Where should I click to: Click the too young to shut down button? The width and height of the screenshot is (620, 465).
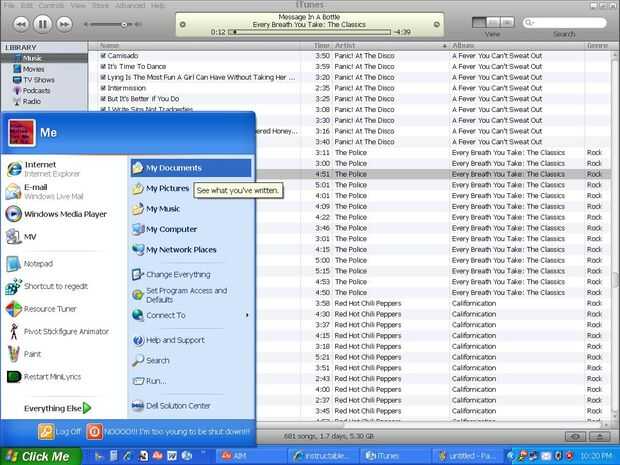[168, 432]
